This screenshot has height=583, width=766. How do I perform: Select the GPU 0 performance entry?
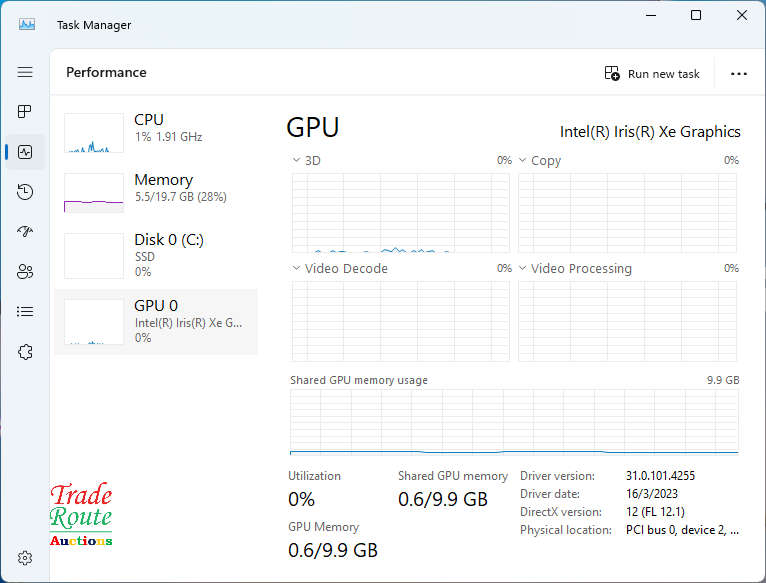coord(155,320)
